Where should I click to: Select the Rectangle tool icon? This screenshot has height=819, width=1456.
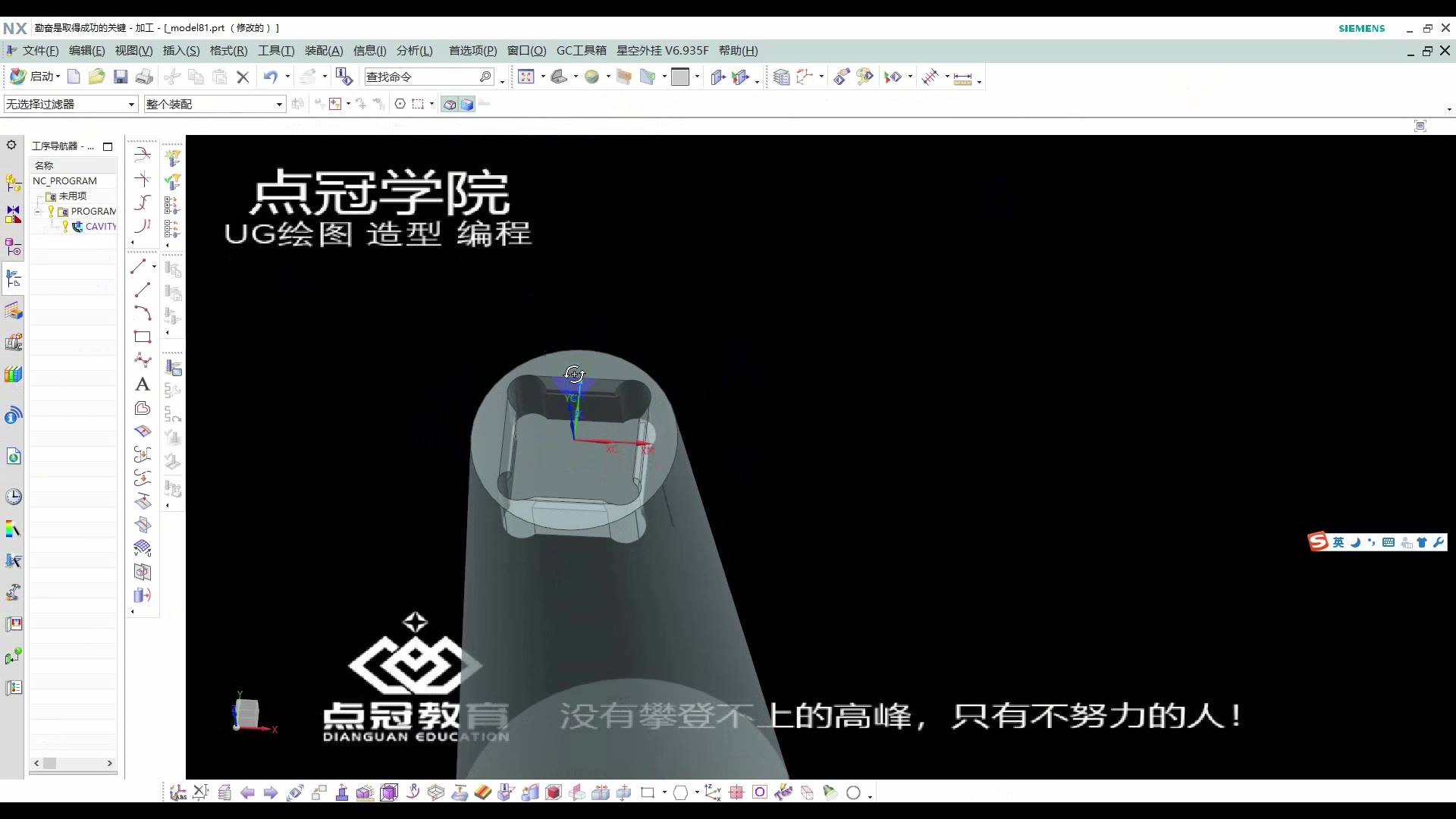[x=142, y=337]
